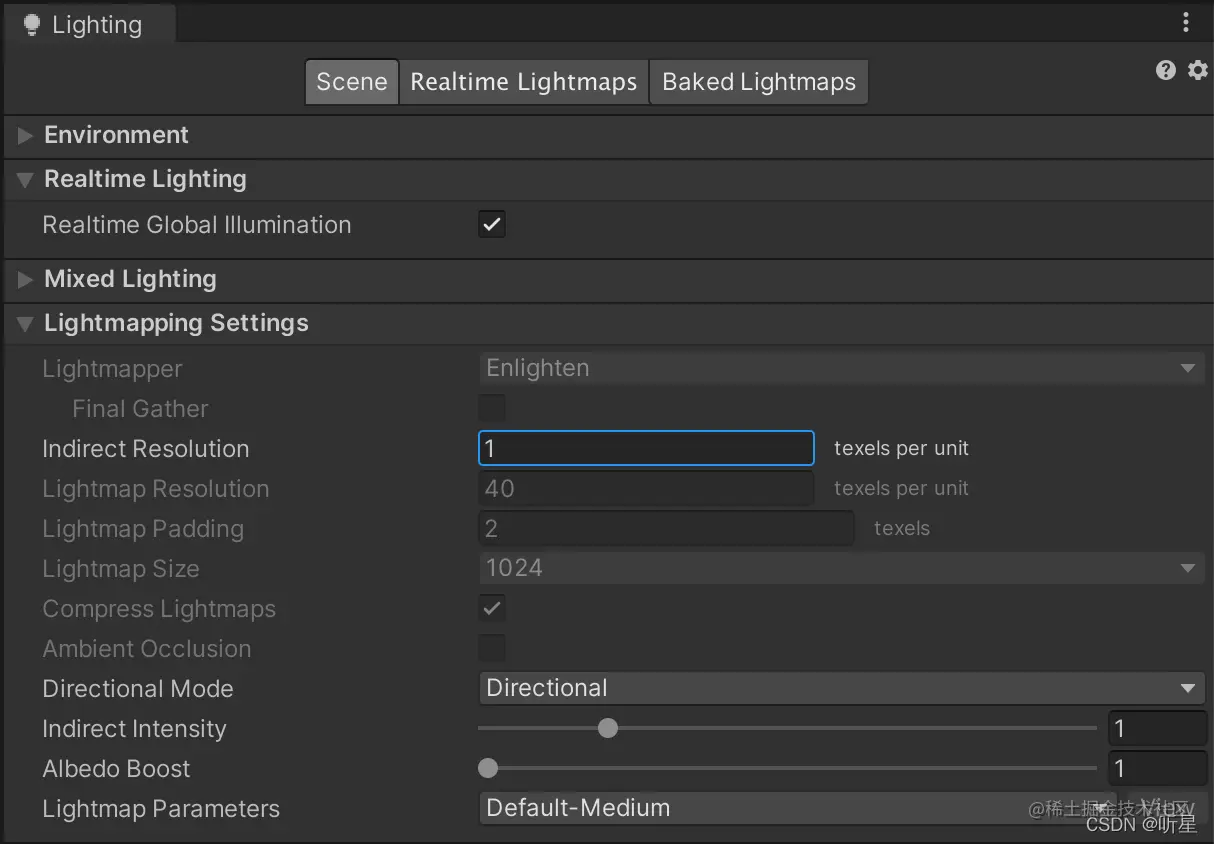Screen dimensions: 1214x844
Task: Open the Lighting panel help icon
Action: coord(1166,70)
